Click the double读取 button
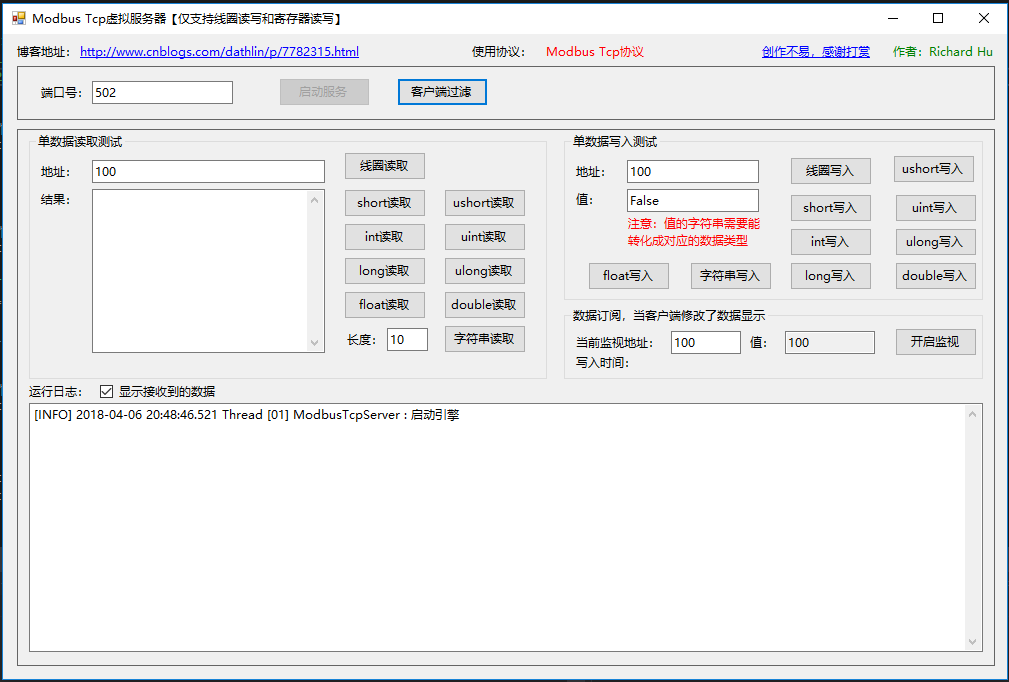Viewport: 1009px width, 682px height. 485,305
